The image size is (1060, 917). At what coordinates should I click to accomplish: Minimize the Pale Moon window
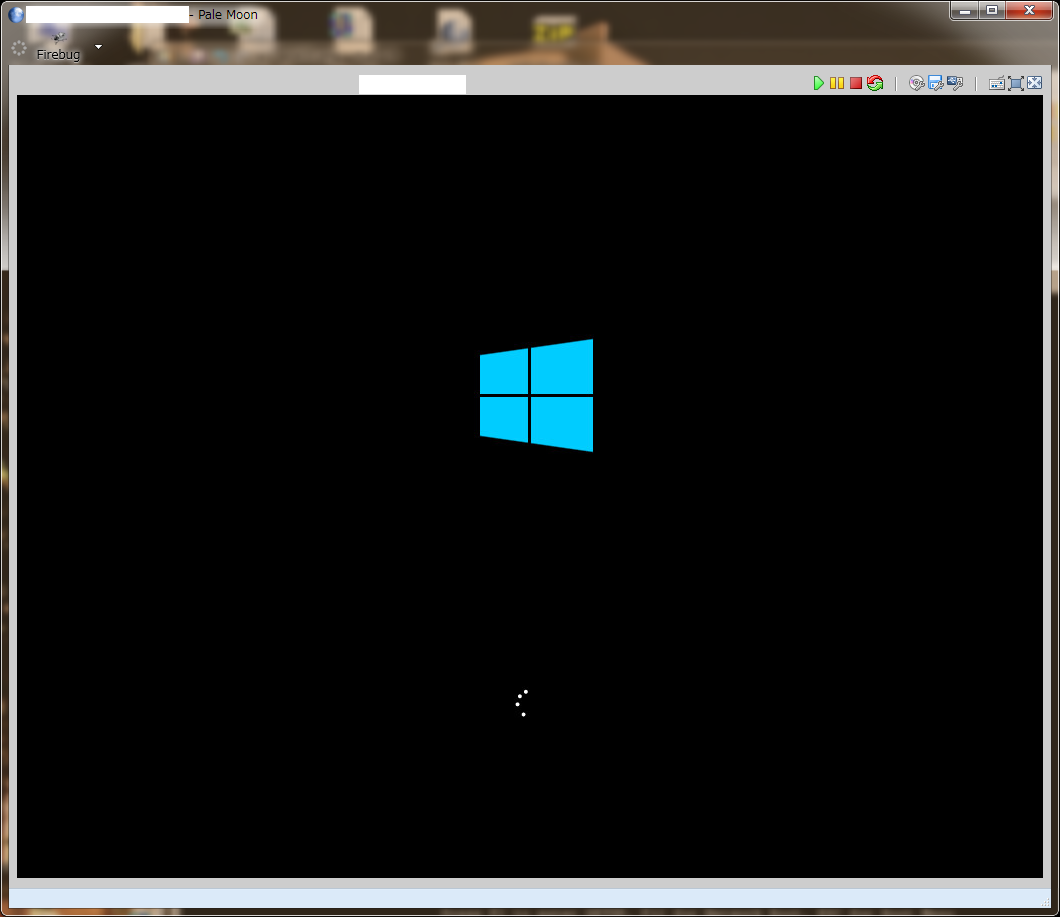coord(965,11)
